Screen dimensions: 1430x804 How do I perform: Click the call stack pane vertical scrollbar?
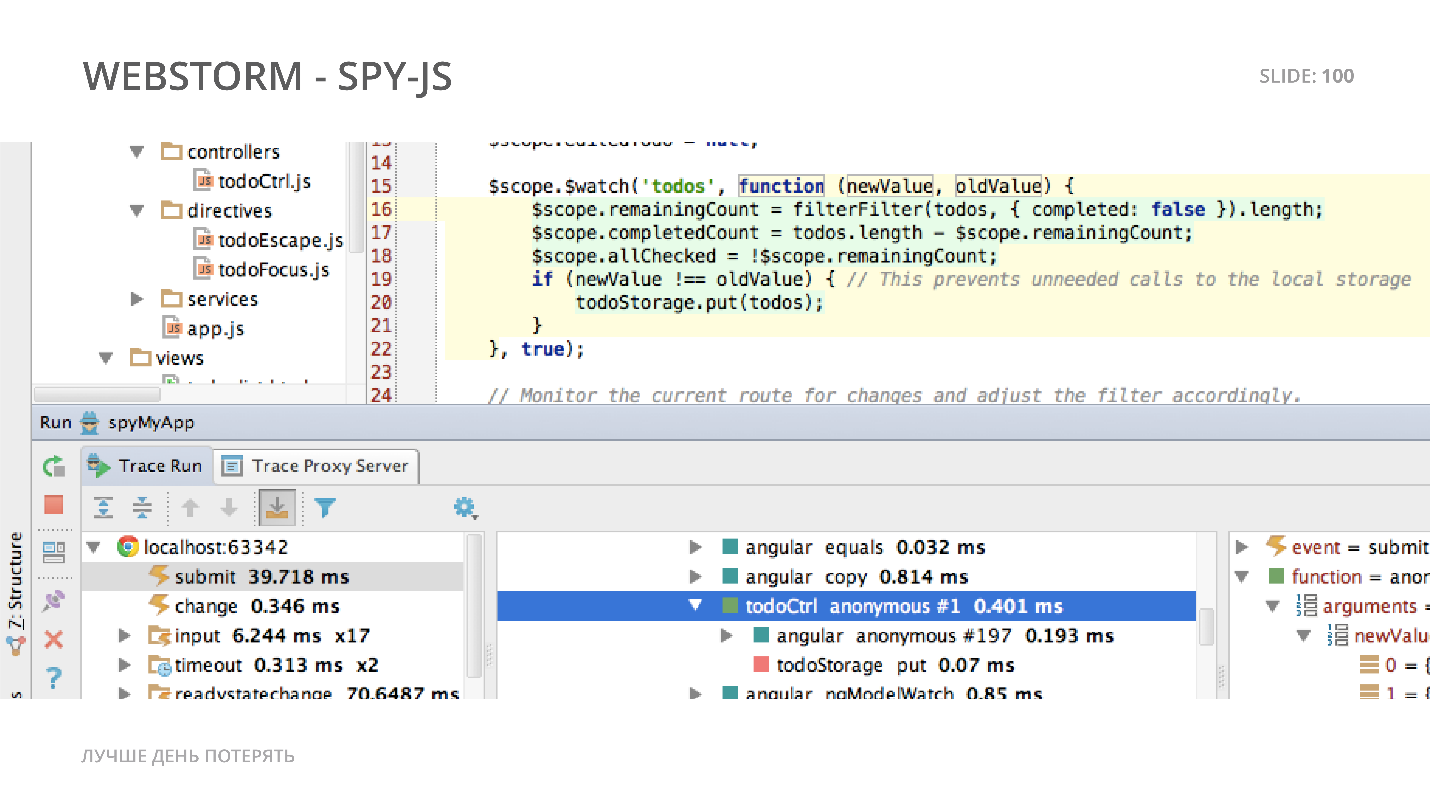[x=1205, y=626]
